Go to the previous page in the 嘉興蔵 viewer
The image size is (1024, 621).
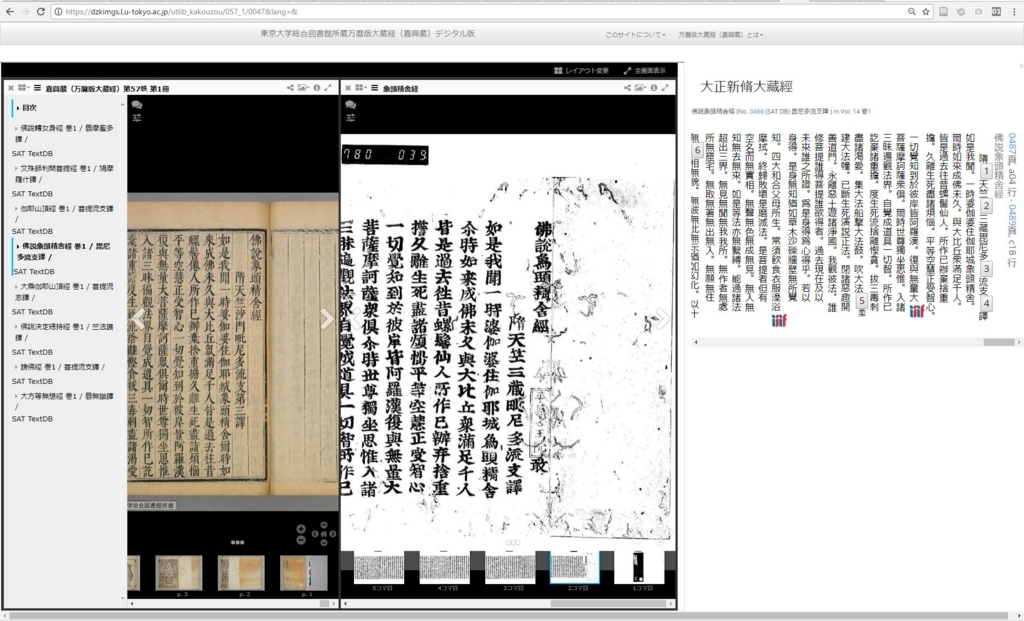[138, 319]
